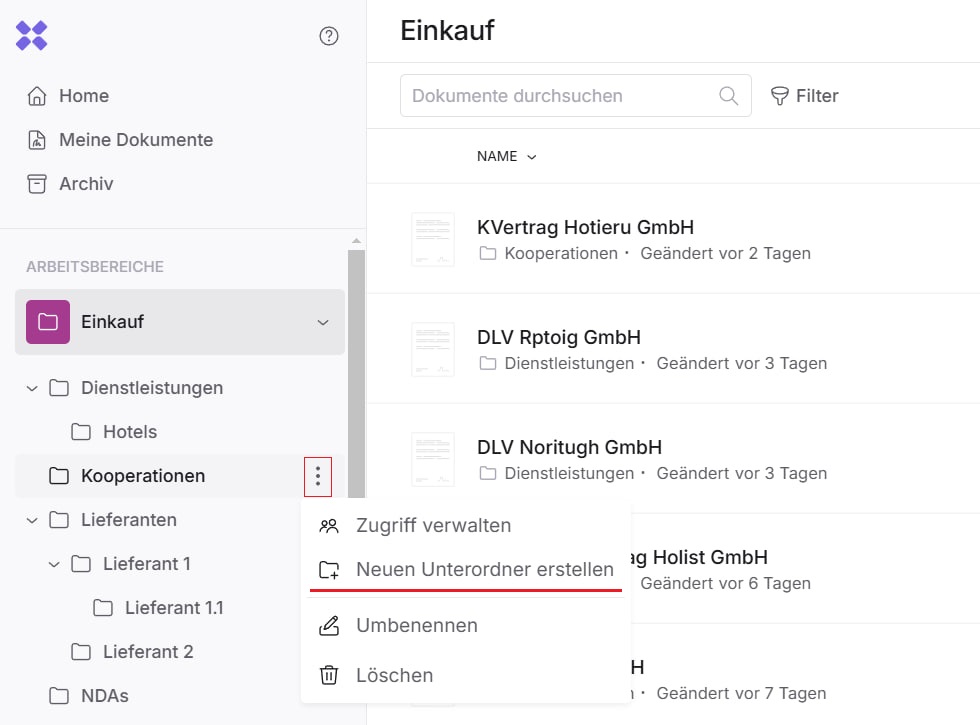Click the search magnifier icon

tap(729, 96)
